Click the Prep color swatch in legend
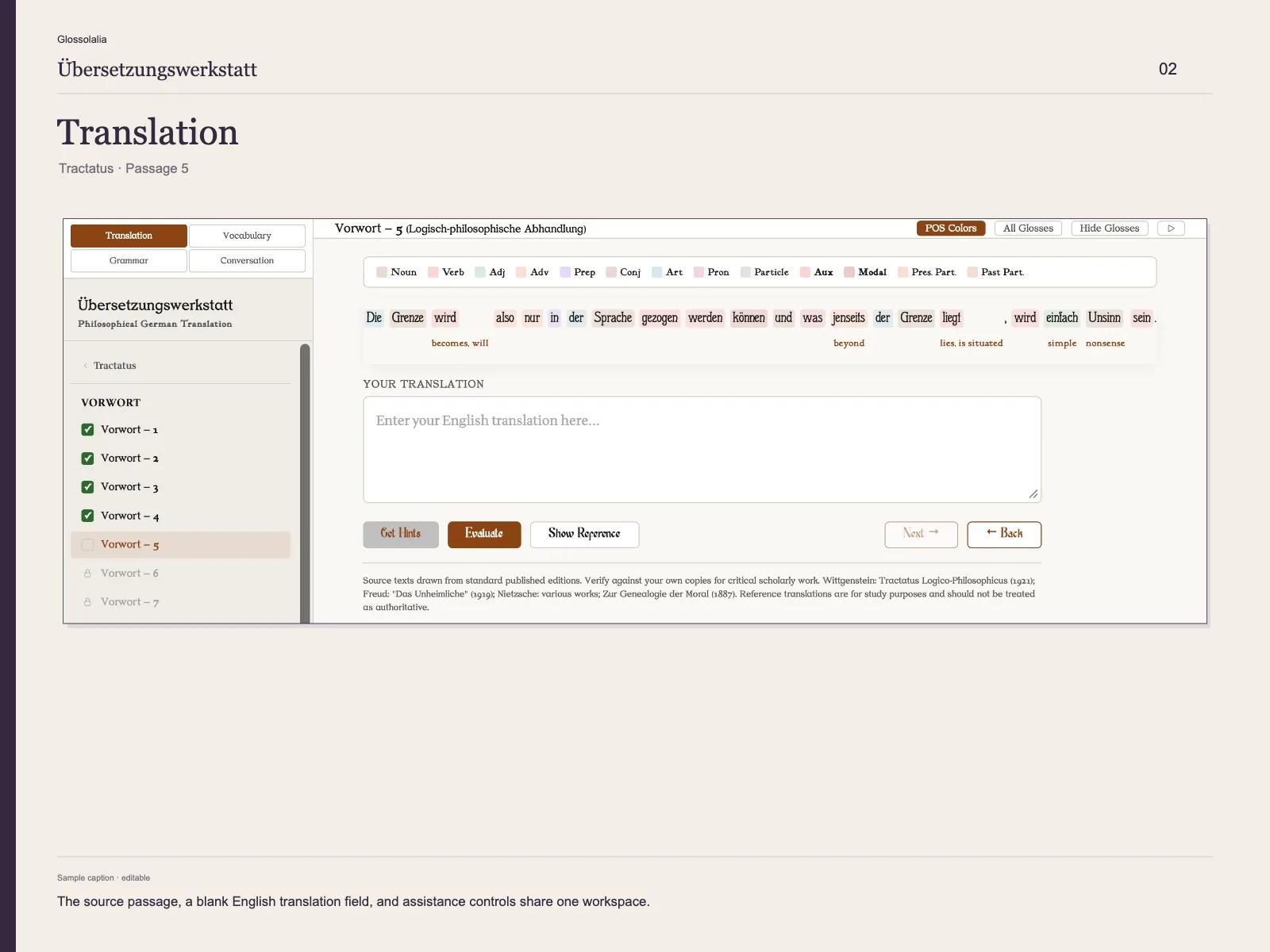 point(565,272)
